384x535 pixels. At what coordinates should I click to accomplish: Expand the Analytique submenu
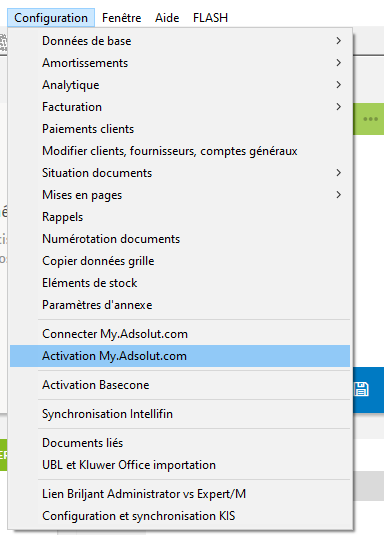click(180, 85)
